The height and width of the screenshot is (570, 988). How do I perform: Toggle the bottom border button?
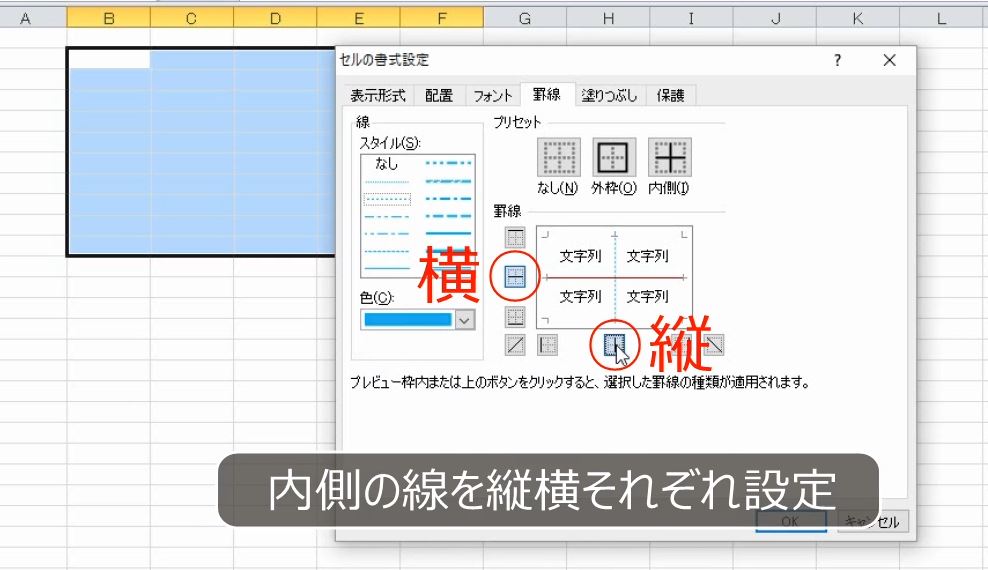pos(515,316)
